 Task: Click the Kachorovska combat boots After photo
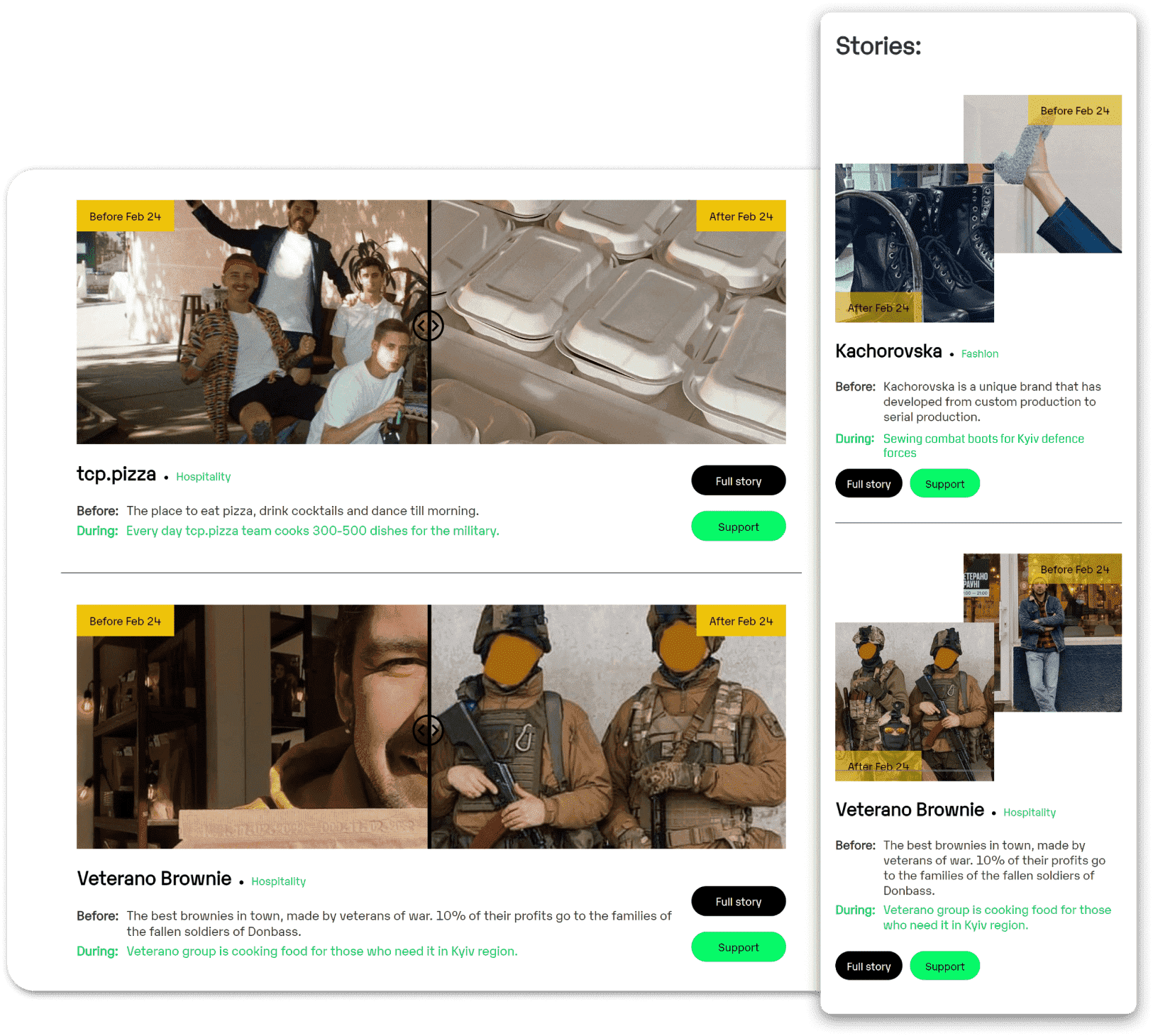click(914, 243)
